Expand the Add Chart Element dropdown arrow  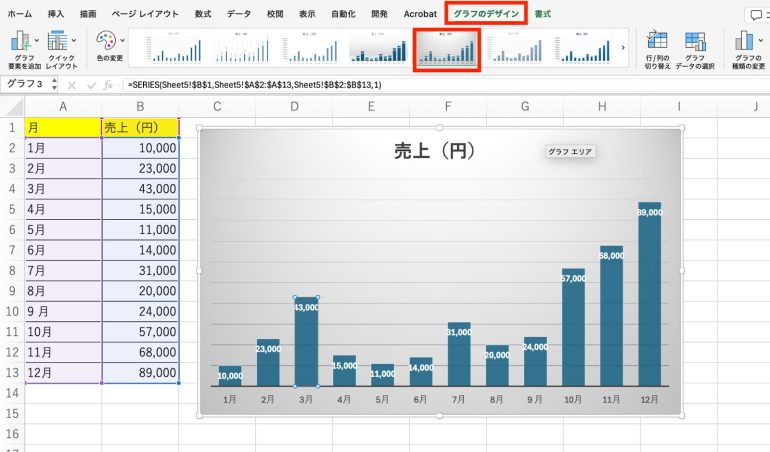point(37,40)
